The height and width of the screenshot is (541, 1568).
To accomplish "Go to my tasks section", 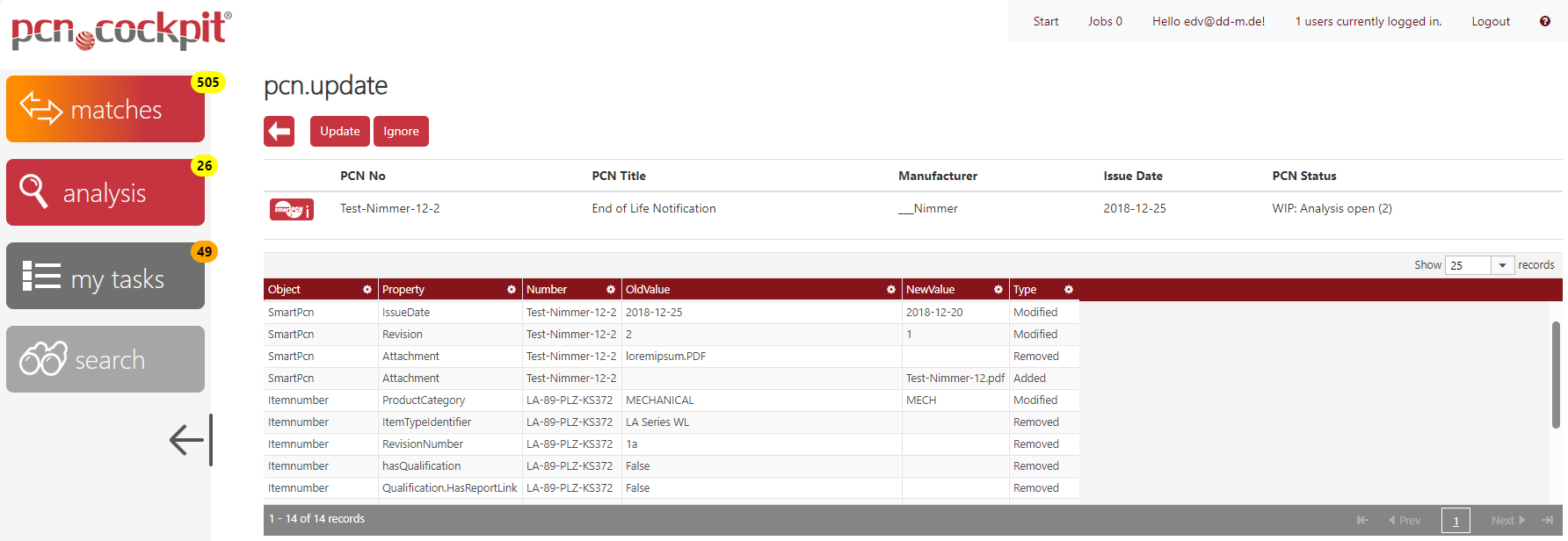I will pos(105,277).
